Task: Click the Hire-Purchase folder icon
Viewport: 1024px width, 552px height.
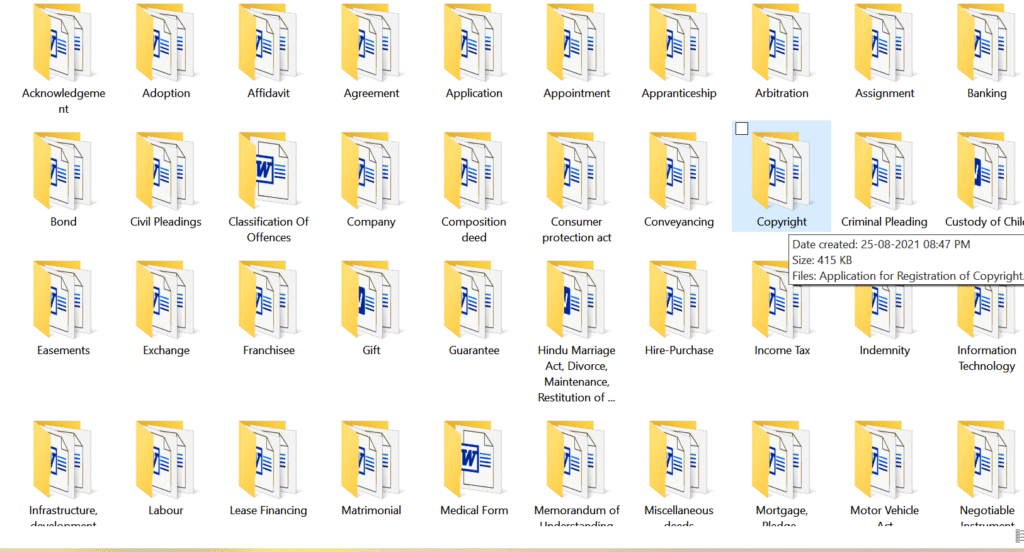Action: coord(679,300)
